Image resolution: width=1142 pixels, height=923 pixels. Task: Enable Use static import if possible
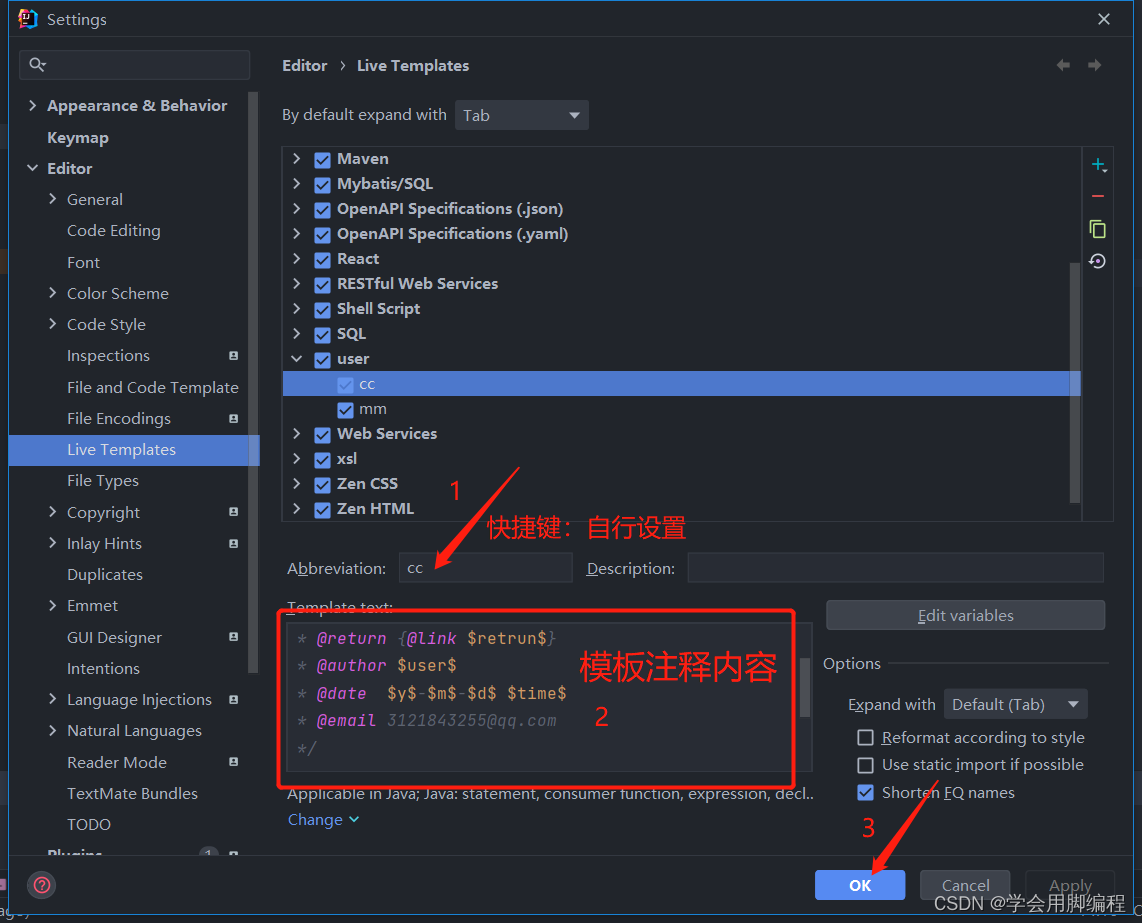(865, 765)
